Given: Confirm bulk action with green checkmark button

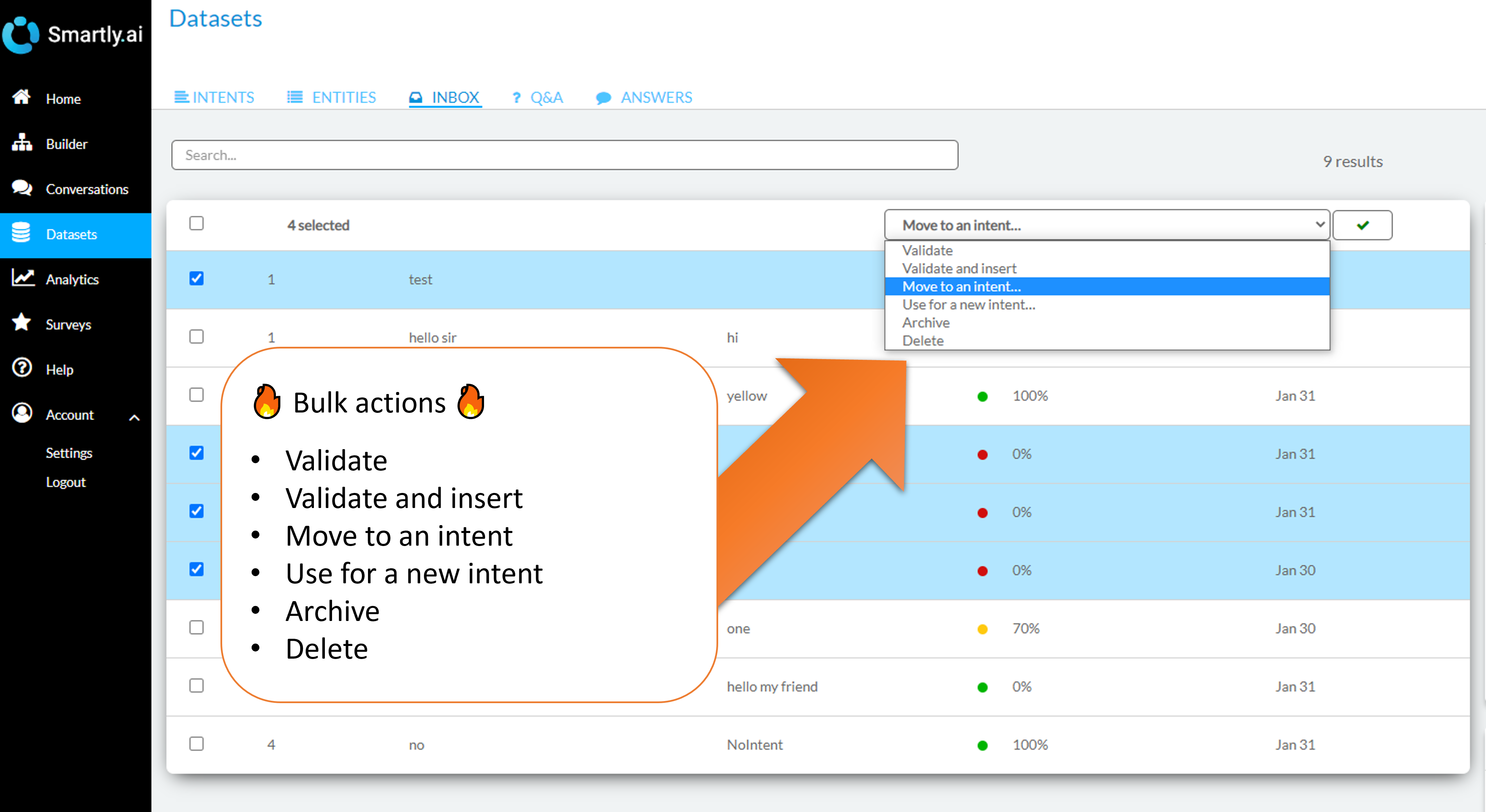Looking at the screenshot, I should [x=1362, y=225].
